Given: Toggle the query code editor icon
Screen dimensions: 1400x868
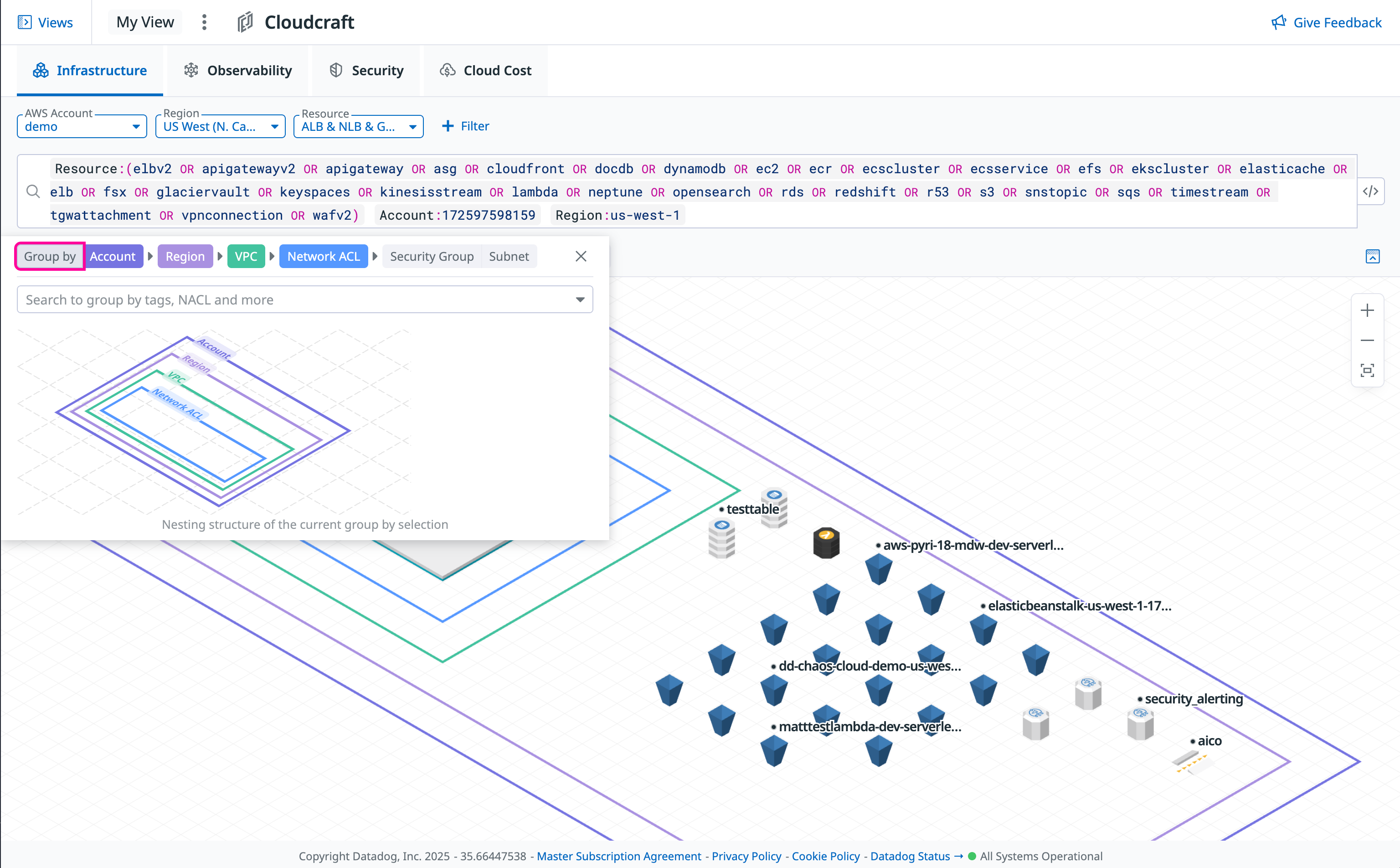Looking at the screenshot, I should click(x=1371, y=191).
